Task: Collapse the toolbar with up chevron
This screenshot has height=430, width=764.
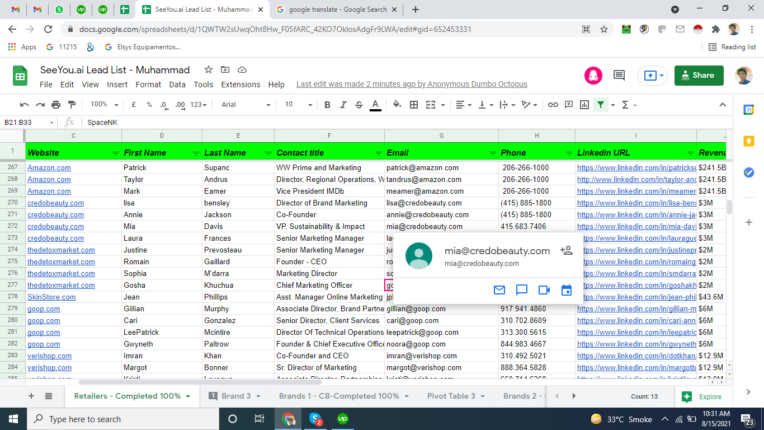Action: pos(722,105)
